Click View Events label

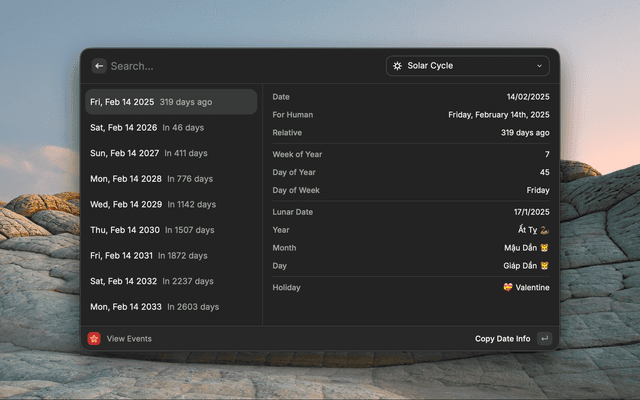click(129, 339)
